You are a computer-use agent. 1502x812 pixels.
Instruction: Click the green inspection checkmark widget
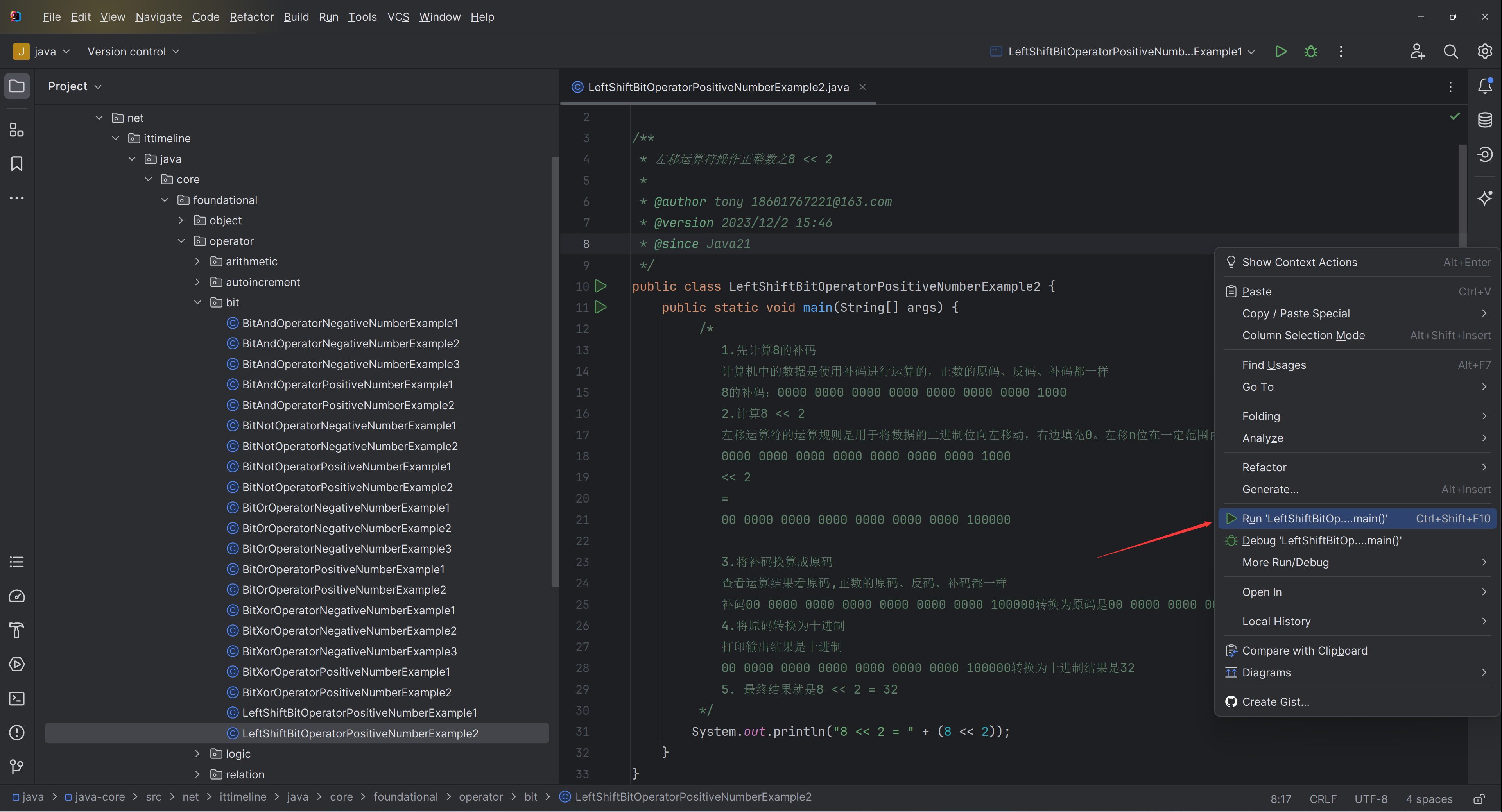click(1455, 116)
